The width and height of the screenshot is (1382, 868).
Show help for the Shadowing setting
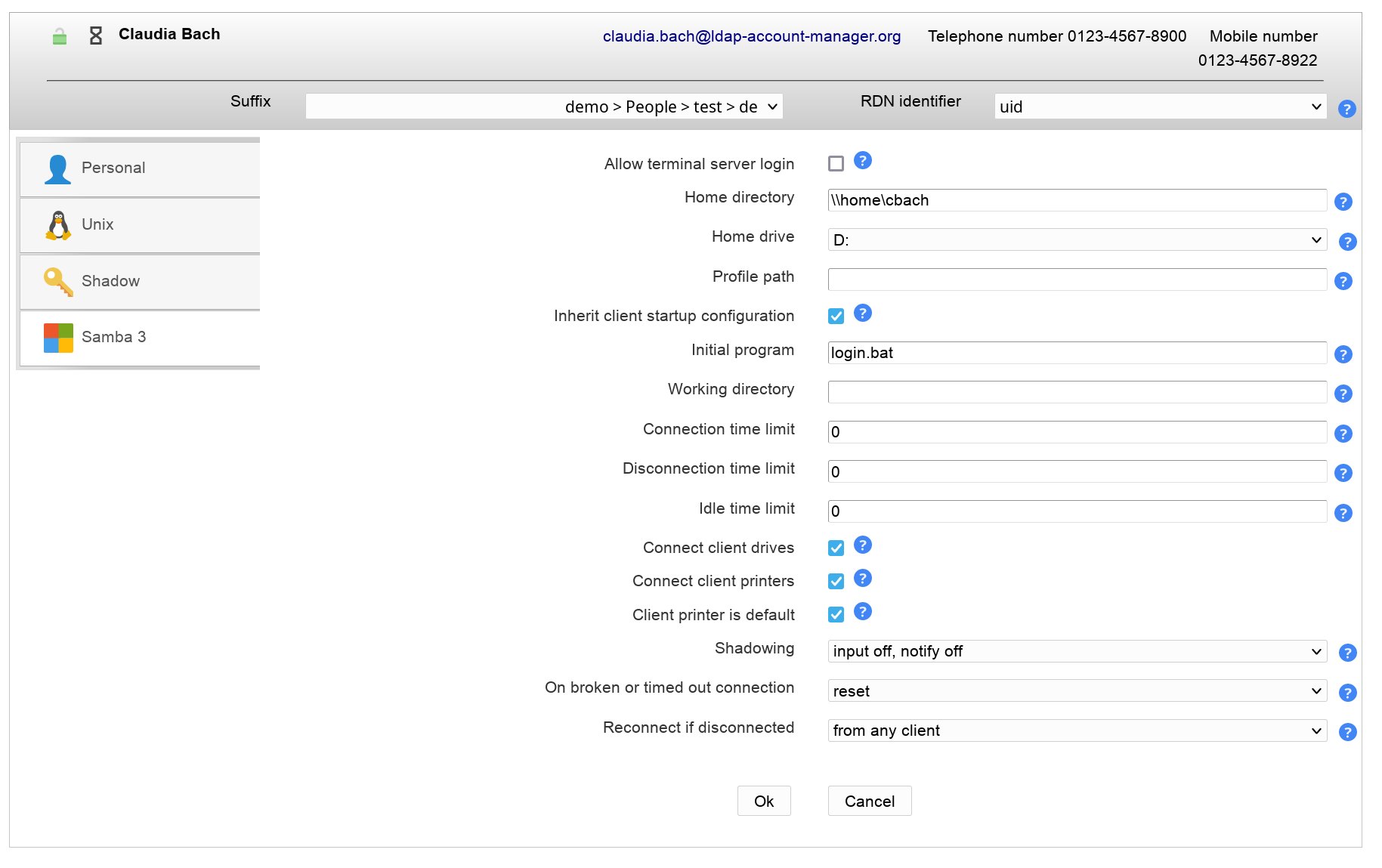point(1347,653)
